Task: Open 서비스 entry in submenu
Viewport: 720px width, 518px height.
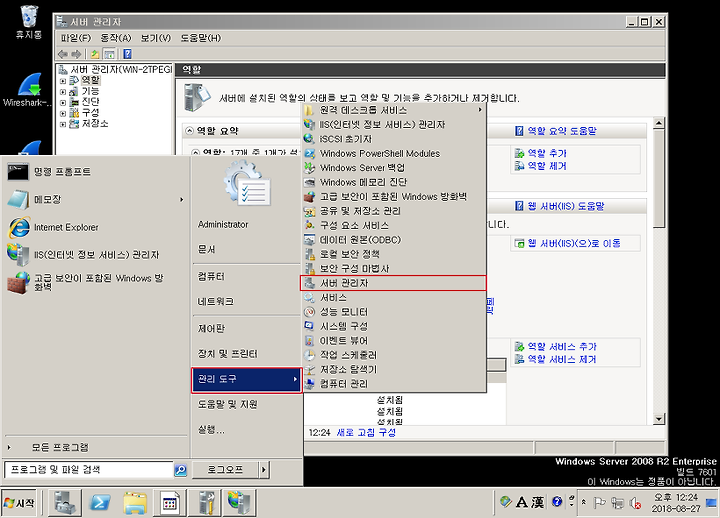Action: tap(393, 298)
